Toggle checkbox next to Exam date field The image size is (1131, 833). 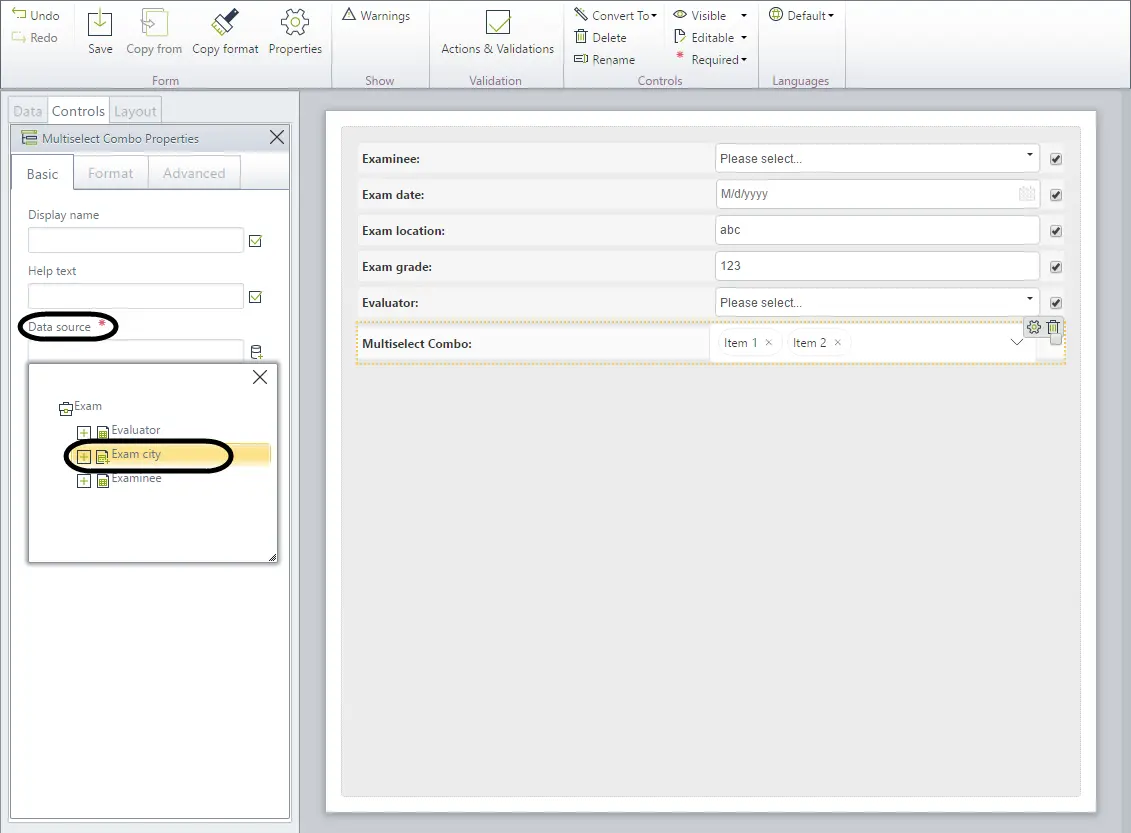click(1056, 195)
